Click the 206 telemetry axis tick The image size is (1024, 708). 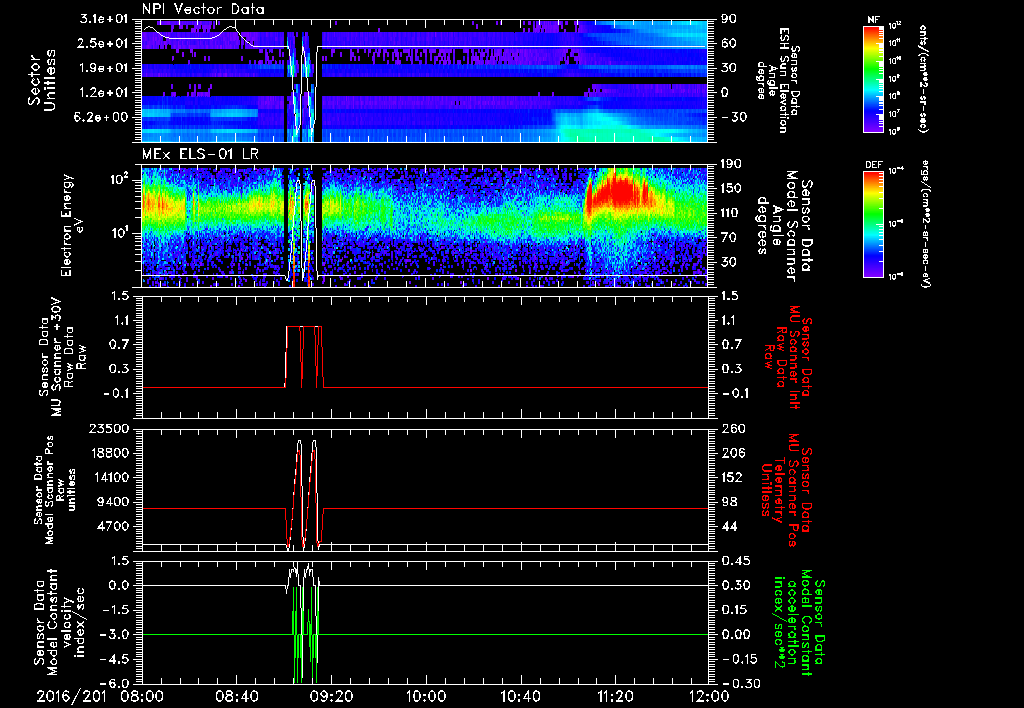pos(733,453)
